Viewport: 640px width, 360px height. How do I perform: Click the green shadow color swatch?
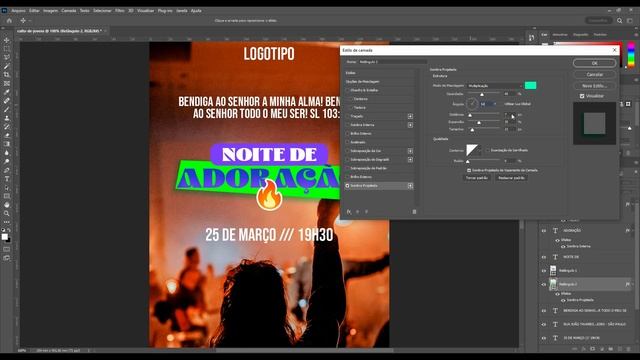pyautogui.click(x=530, y=85)
